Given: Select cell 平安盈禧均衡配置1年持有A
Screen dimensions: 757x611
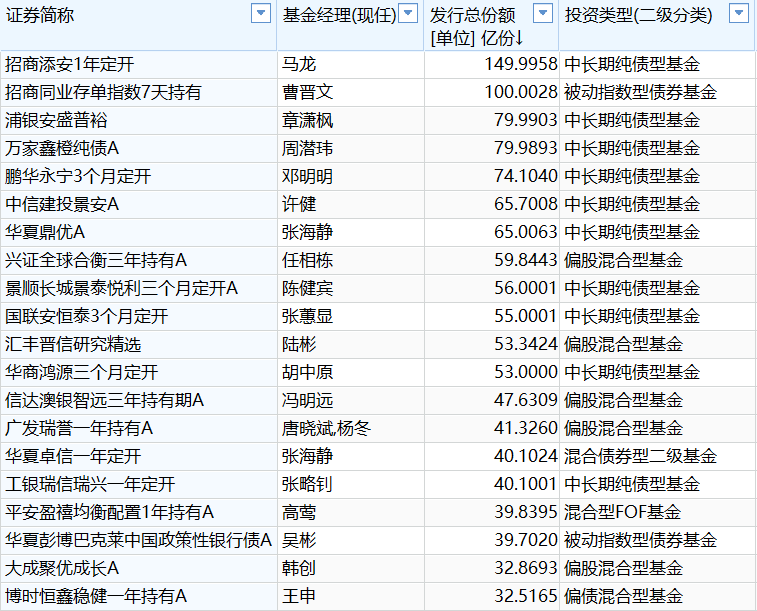Looking at the screenshot, I should pyautogui.click(x=139, y=512).
